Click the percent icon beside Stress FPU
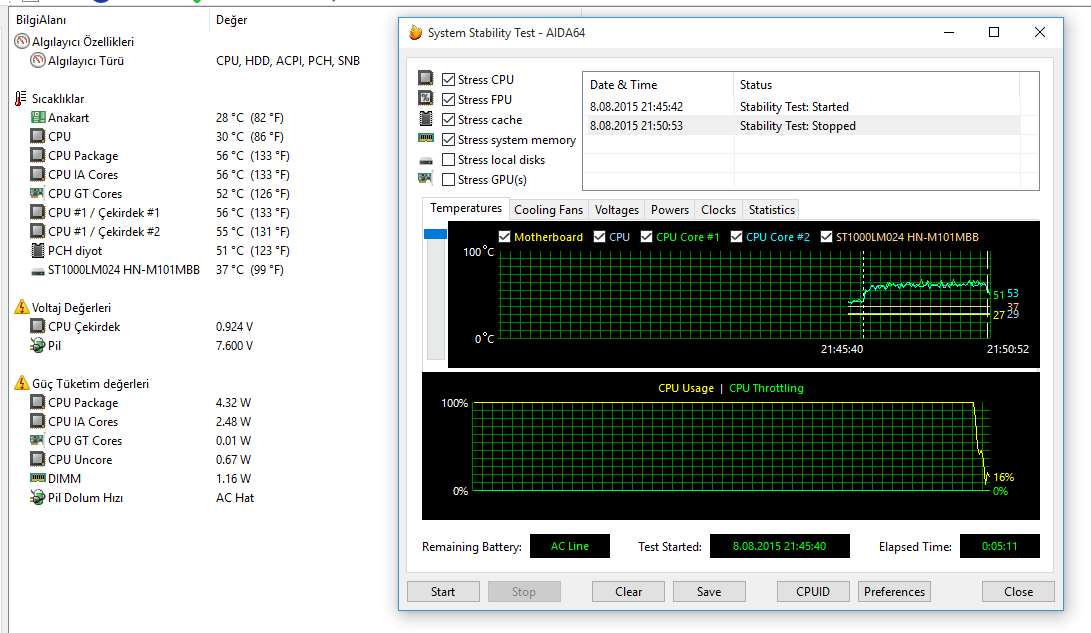The width and height of the screenshot is (1091, 633). (426, 98)
